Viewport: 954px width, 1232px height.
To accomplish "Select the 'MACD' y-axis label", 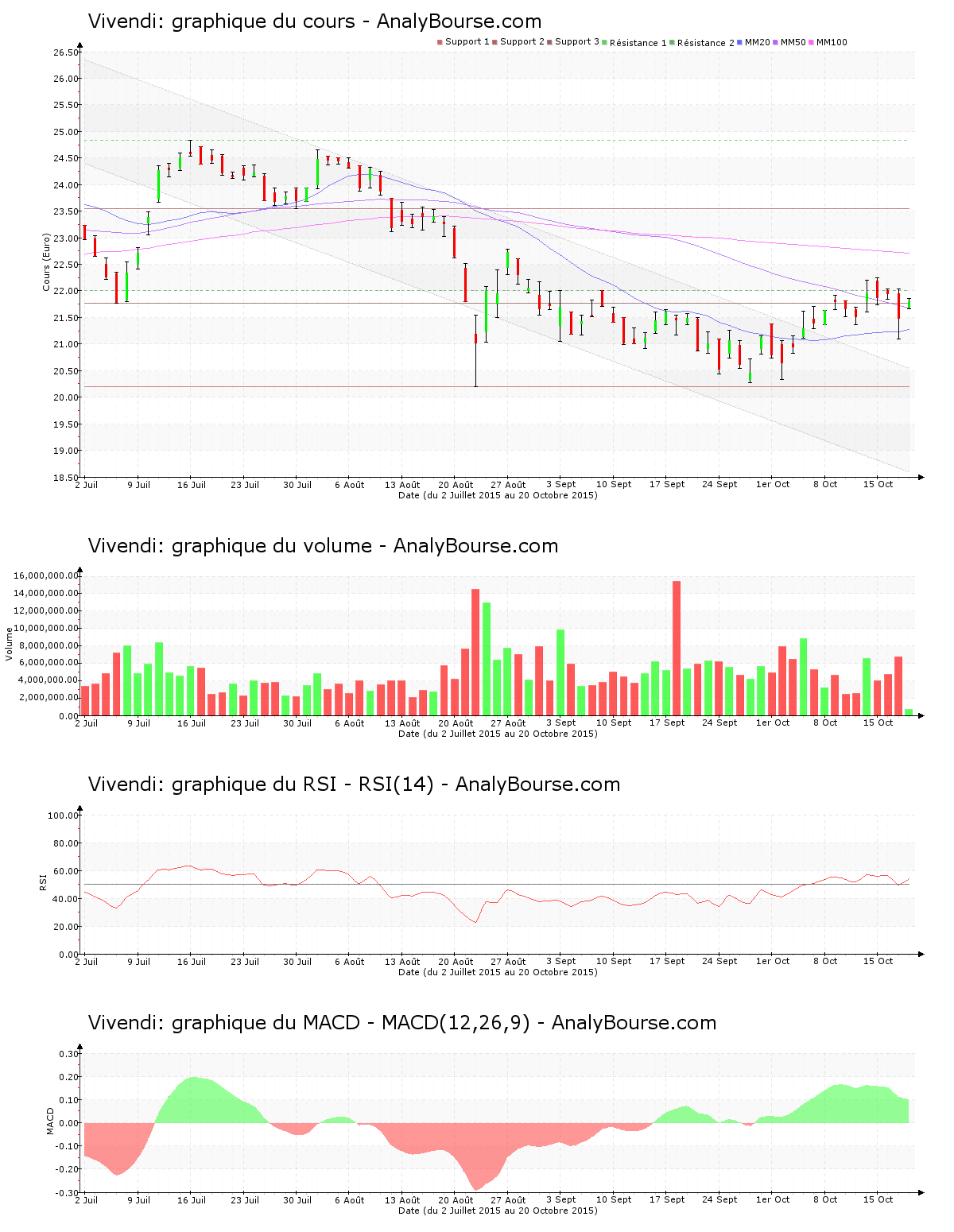I will pos(51,1121).
